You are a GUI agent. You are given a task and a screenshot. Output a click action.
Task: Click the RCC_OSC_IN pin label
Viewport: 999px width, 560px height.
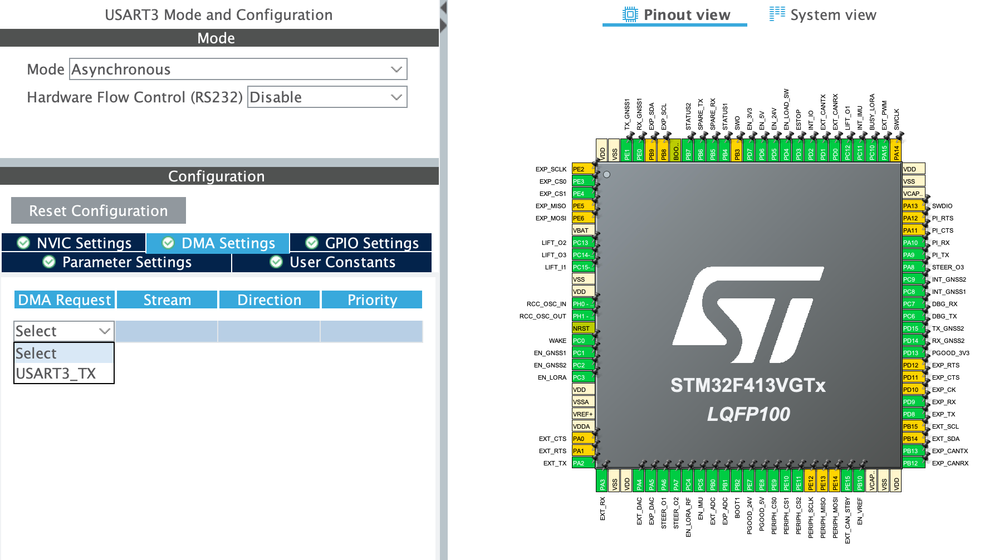pos(546,304)
